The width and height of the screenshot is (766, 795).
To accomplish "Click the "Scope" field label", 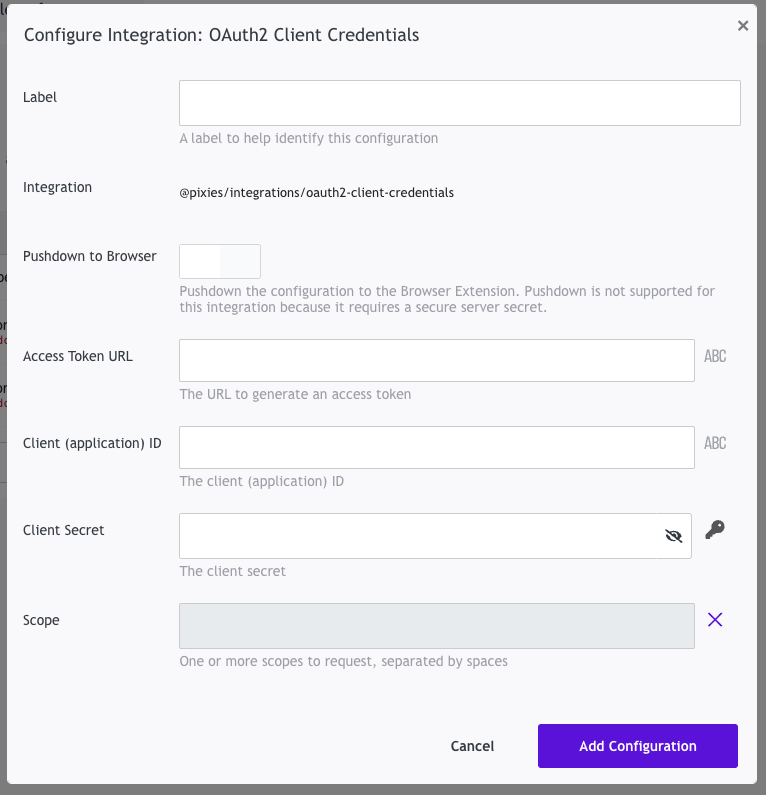I will [41, 620].
